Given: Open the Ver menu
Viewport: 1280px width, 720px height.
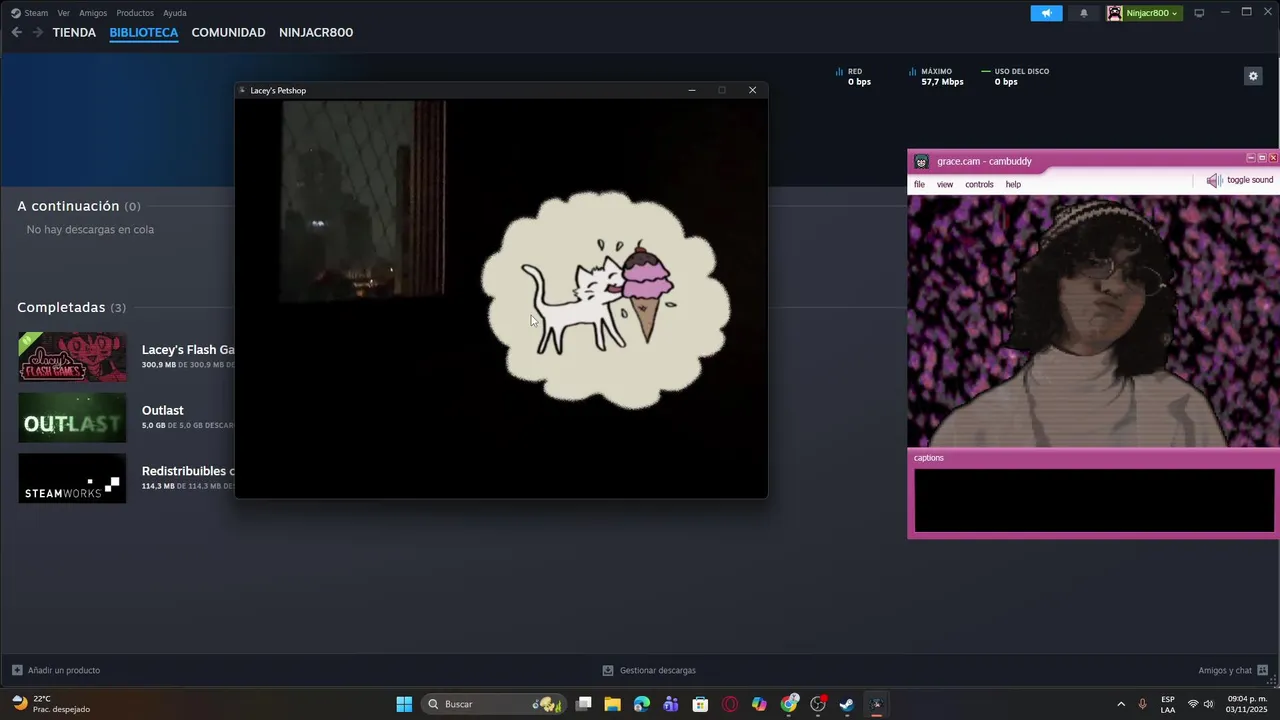Looking at the screenshot, I should 63,13.
